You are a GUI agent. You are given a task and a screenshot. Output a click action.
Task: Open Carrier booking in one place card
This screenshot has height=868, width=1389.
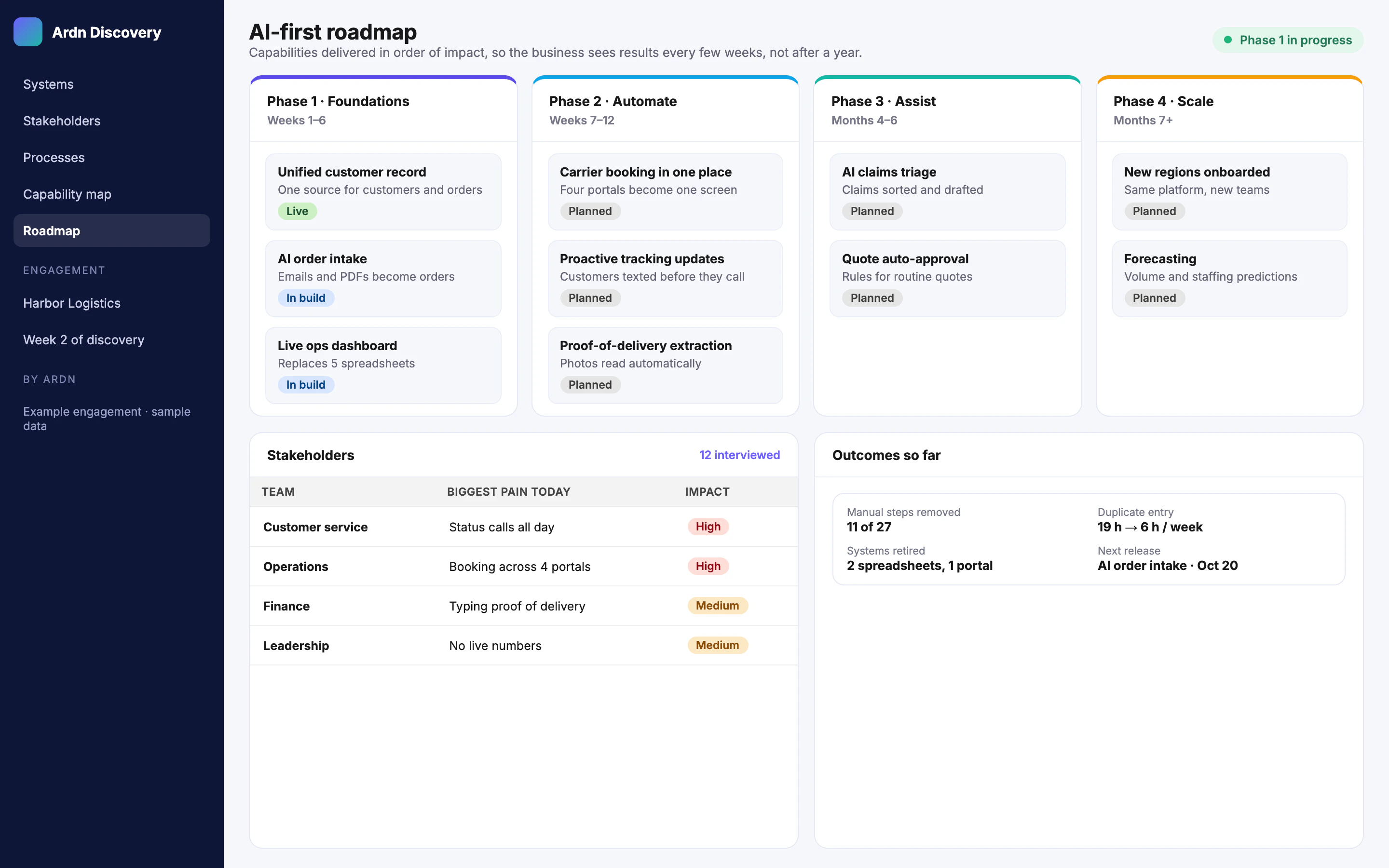665,192
